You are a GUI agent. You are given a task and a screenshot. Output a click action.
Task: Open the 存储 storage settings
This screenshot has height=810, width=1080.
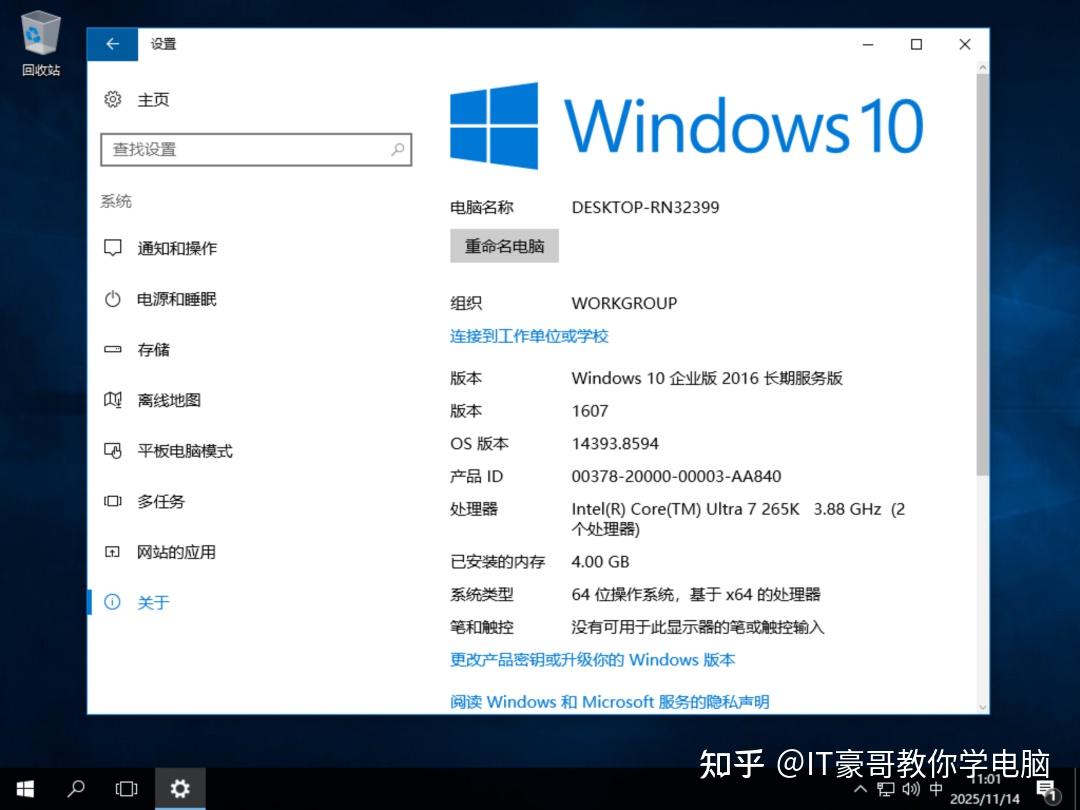pyautogui.click(x=155, y=349)
